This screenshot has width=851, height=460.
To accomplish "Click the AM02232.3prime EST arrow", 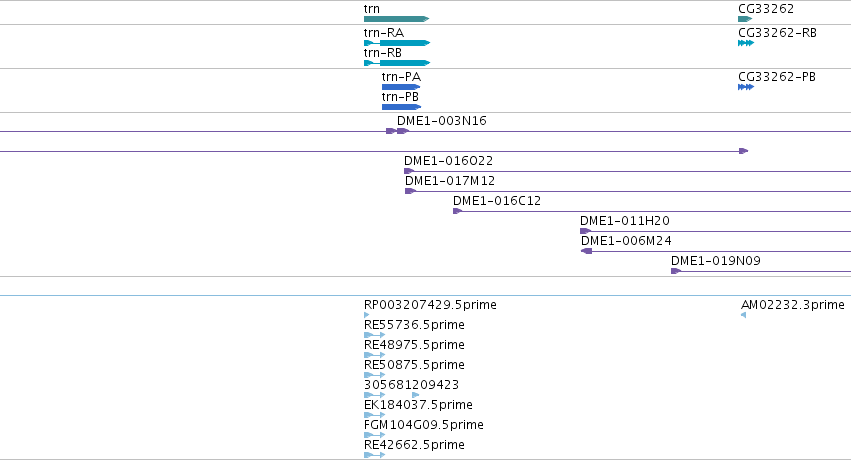I will pyautogui.click(x=744, y=315).
